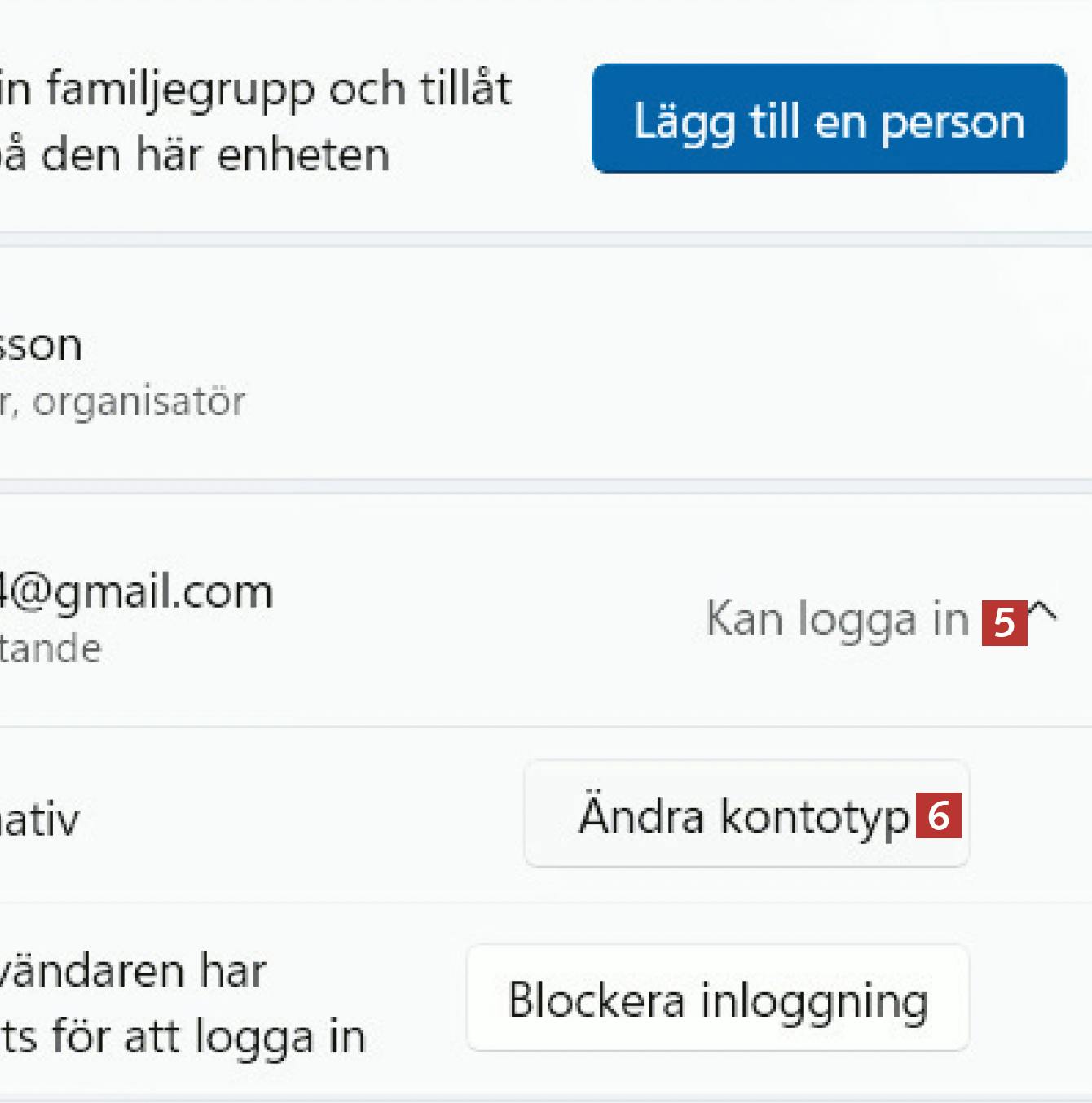Click the "Kan logga in" status text

pyautogui.click(x=837, y=619)
